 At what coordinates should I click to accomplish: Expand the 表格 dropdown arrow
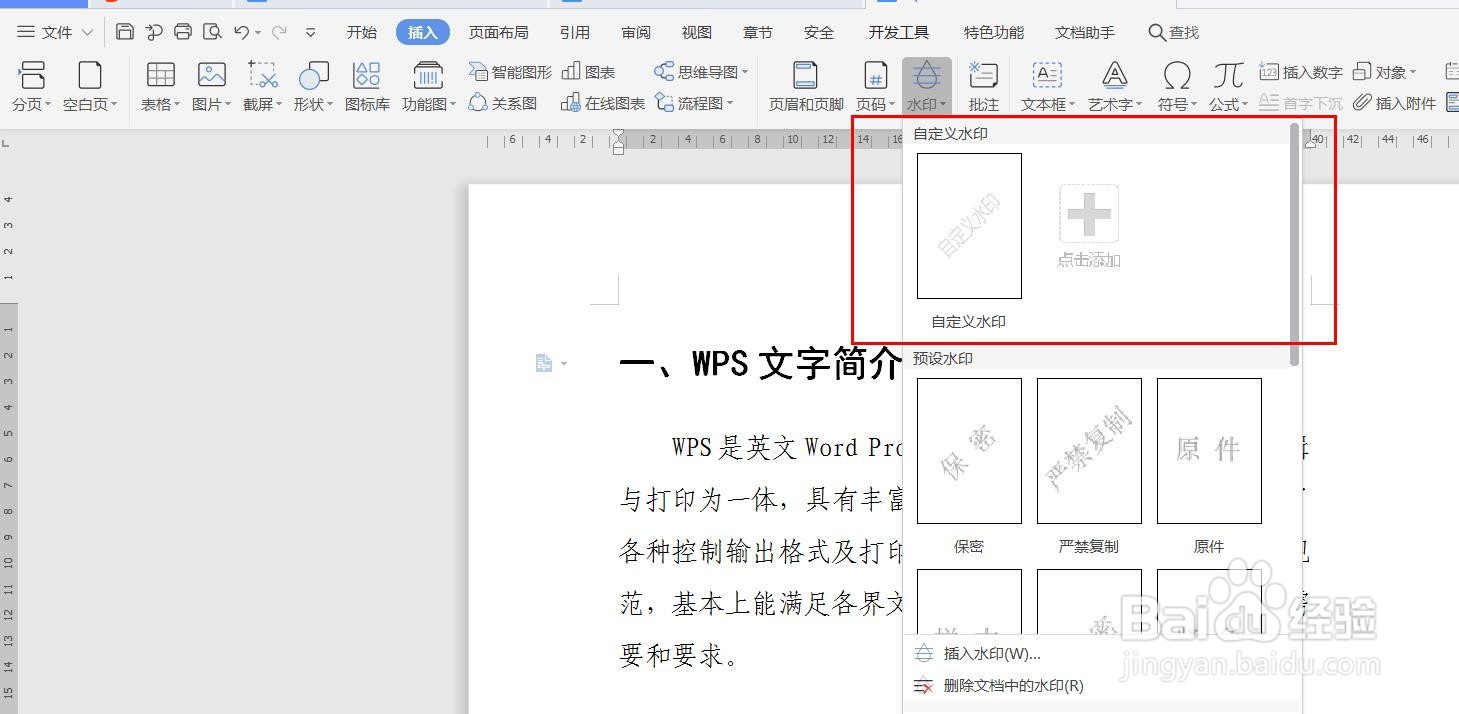pos(177,105)
